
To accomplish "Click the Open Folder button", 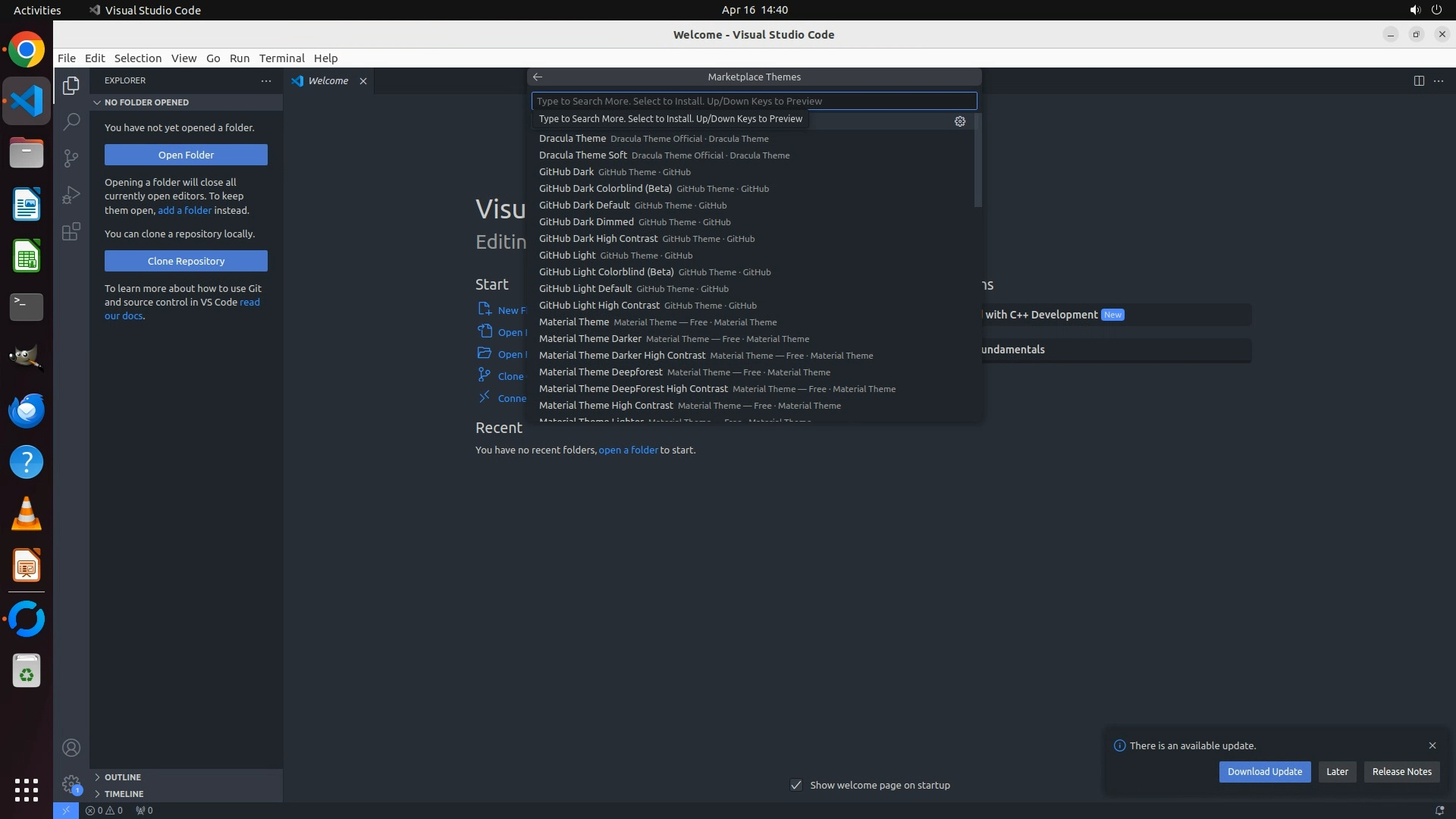I will click(x=186, y=155).
